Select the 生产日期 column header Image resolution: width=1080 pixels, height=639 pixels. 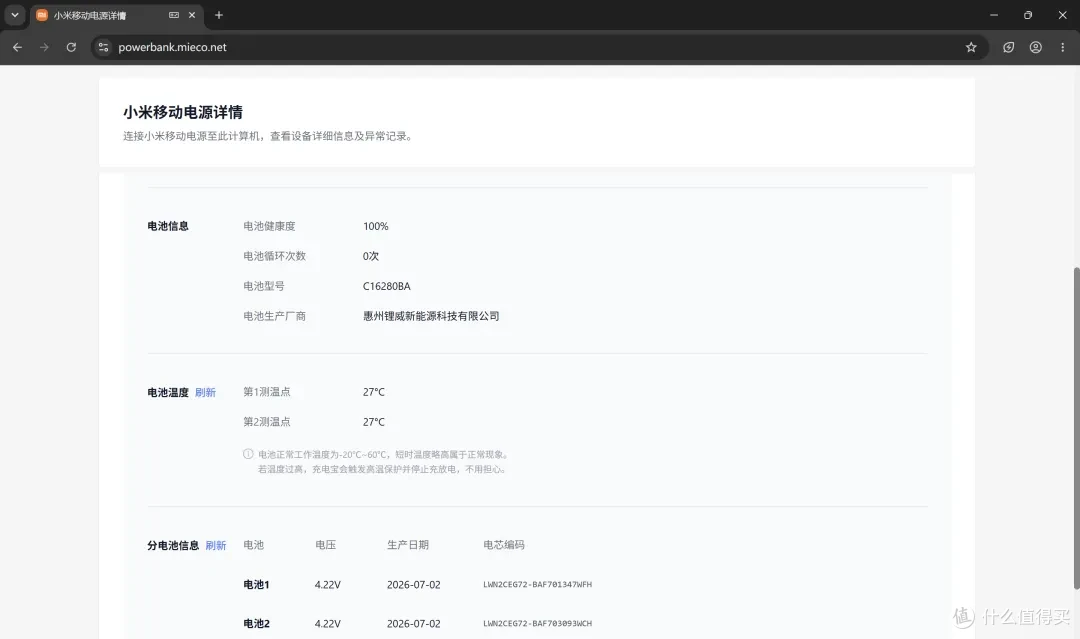(408, 545)
